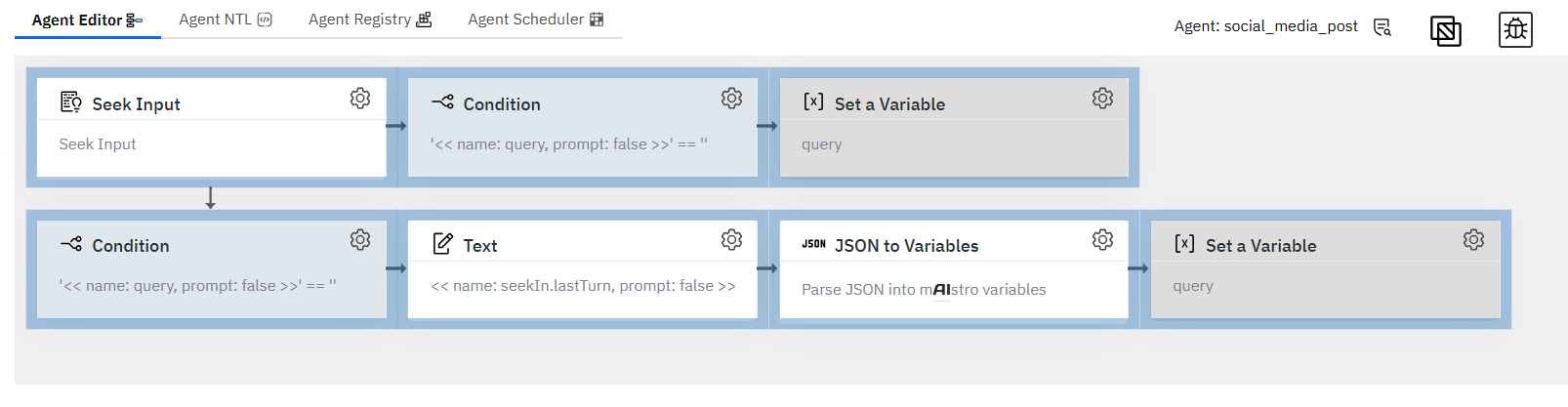Select the Agent Editor tab
Image resolution: width=1568 pixels, height=407 pixels.
[x=88, y=20]
